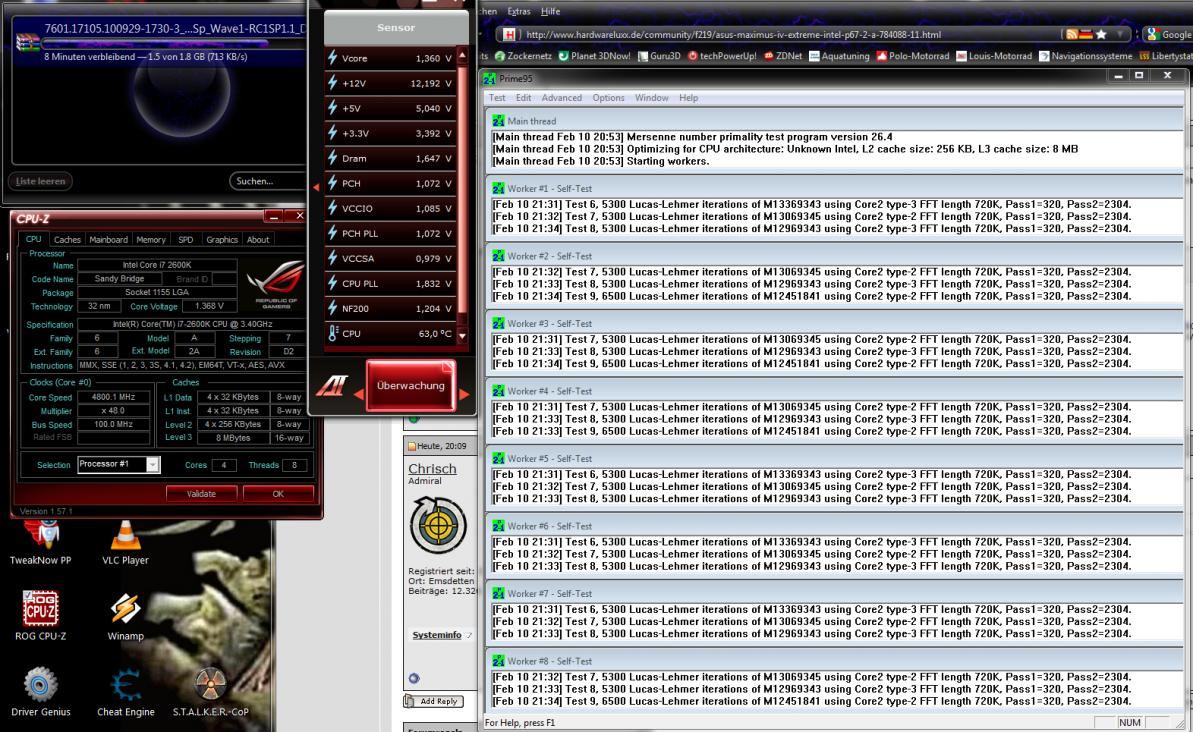The image size is (1193, 732).
Task: Click the Worker #5 Self-Test icon
Action: pos(498,458)
